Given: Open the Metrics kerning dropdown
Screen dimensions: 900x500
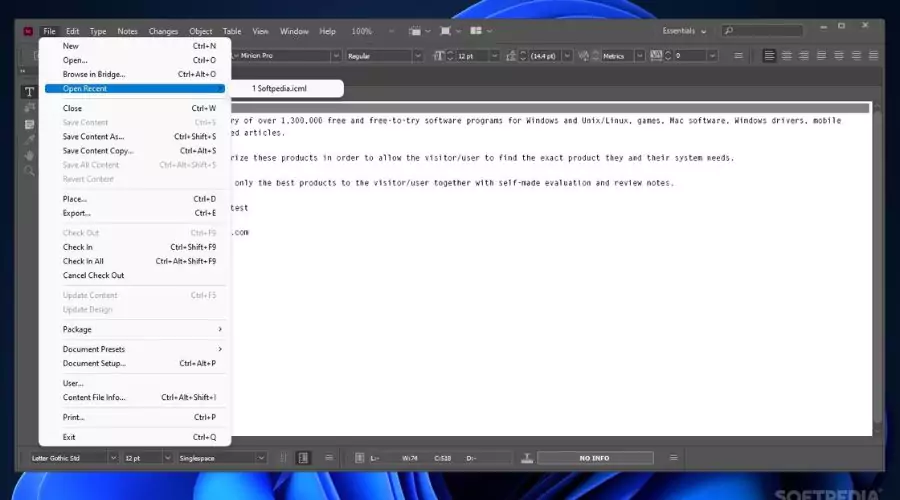Looking at the screenshot, I should coord(639,56).
